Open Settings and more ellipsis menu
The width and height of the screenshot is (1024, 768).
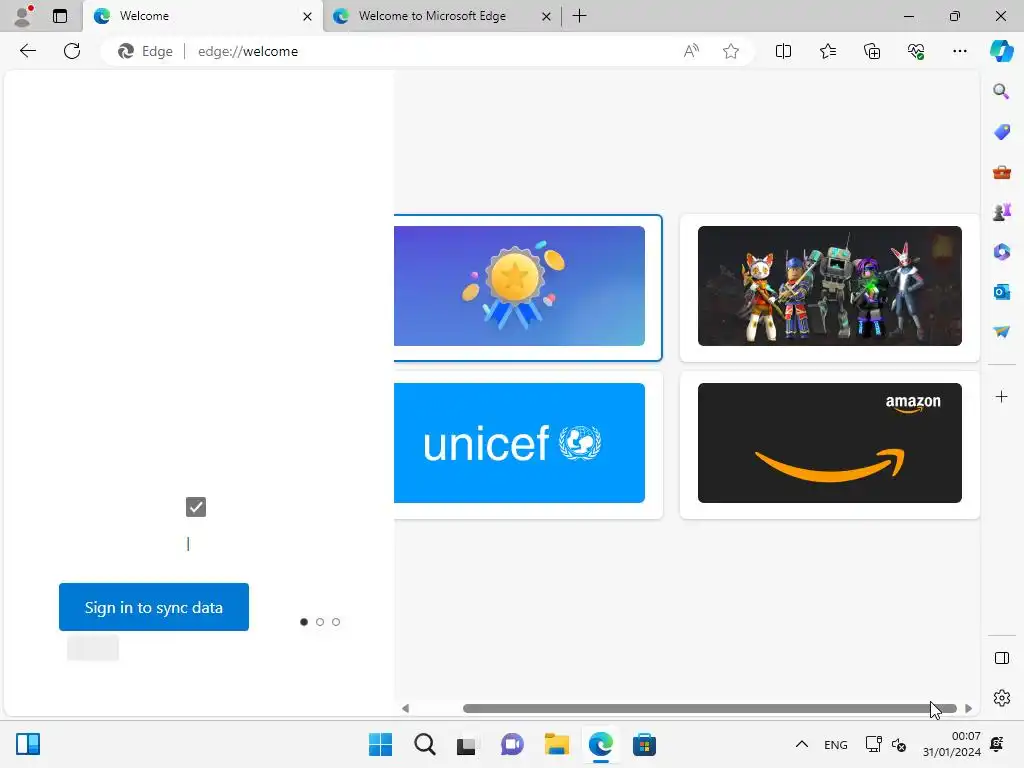click(959, 51)
